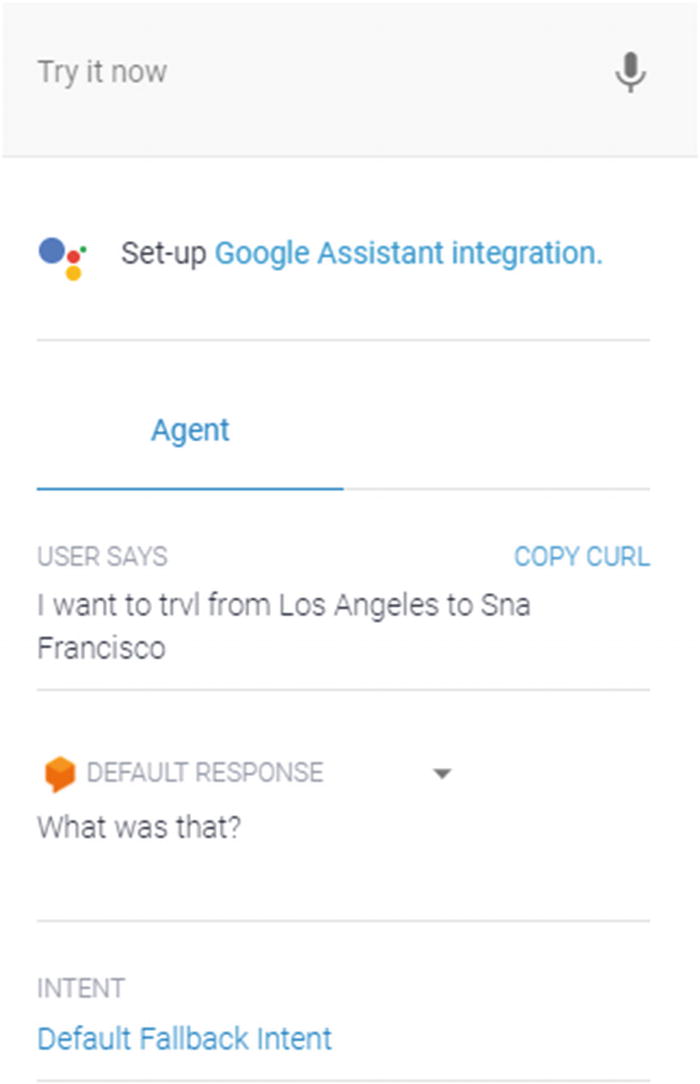The image size is (700, 1084).
Task: Click the colorful Google Assistant logo
Action: click(x=62, y=258)
